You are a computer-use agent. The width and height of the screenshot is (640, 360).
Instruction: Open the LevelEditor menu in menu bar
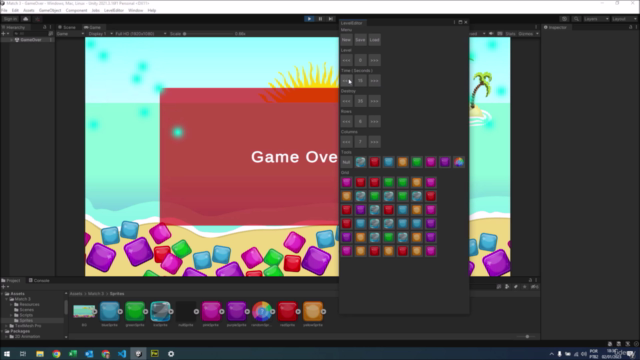tap(114, 10)
